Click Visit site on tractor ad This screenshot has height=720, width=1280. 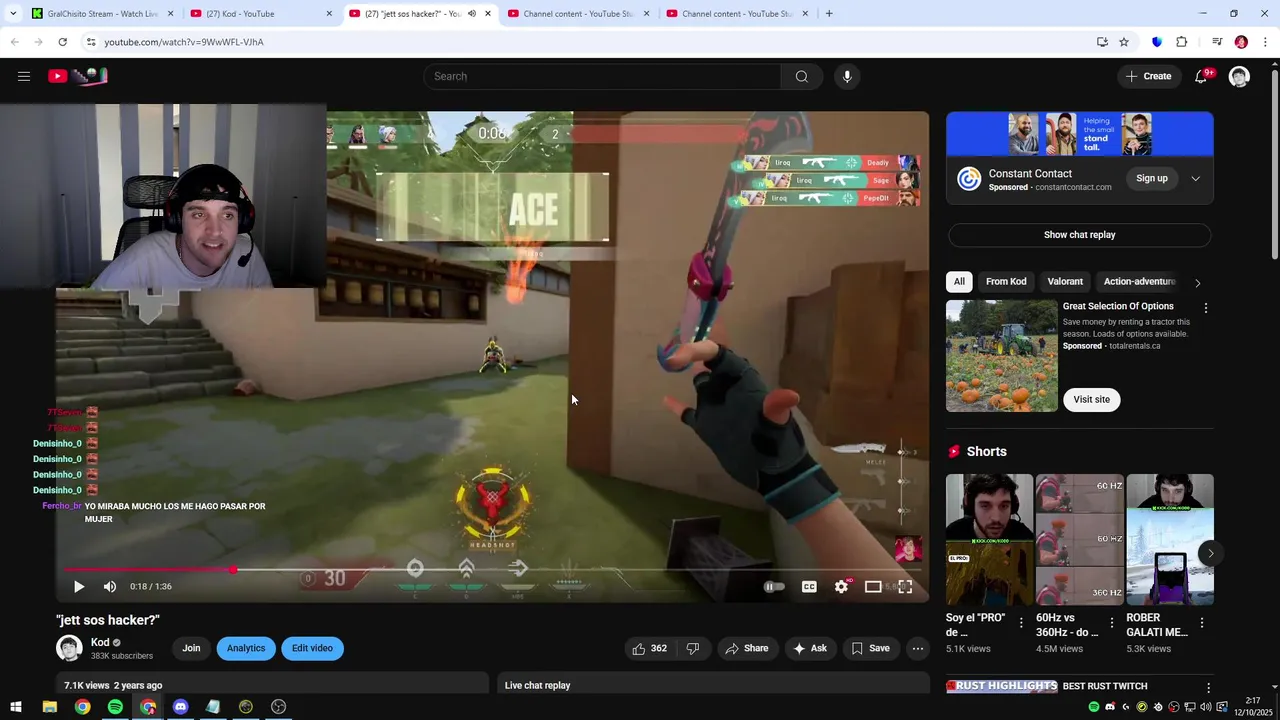(x=1091, y=399)
